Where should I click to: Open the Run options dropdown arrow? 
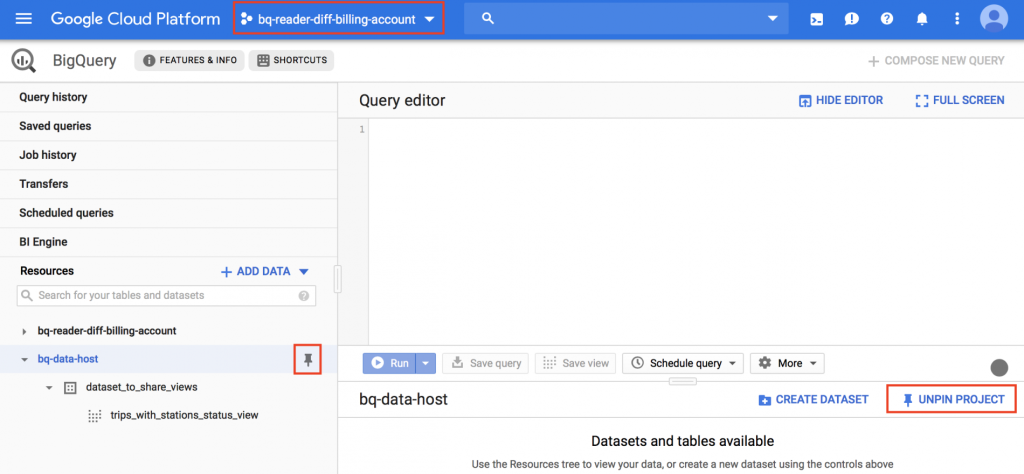click(x=426, y=363)
